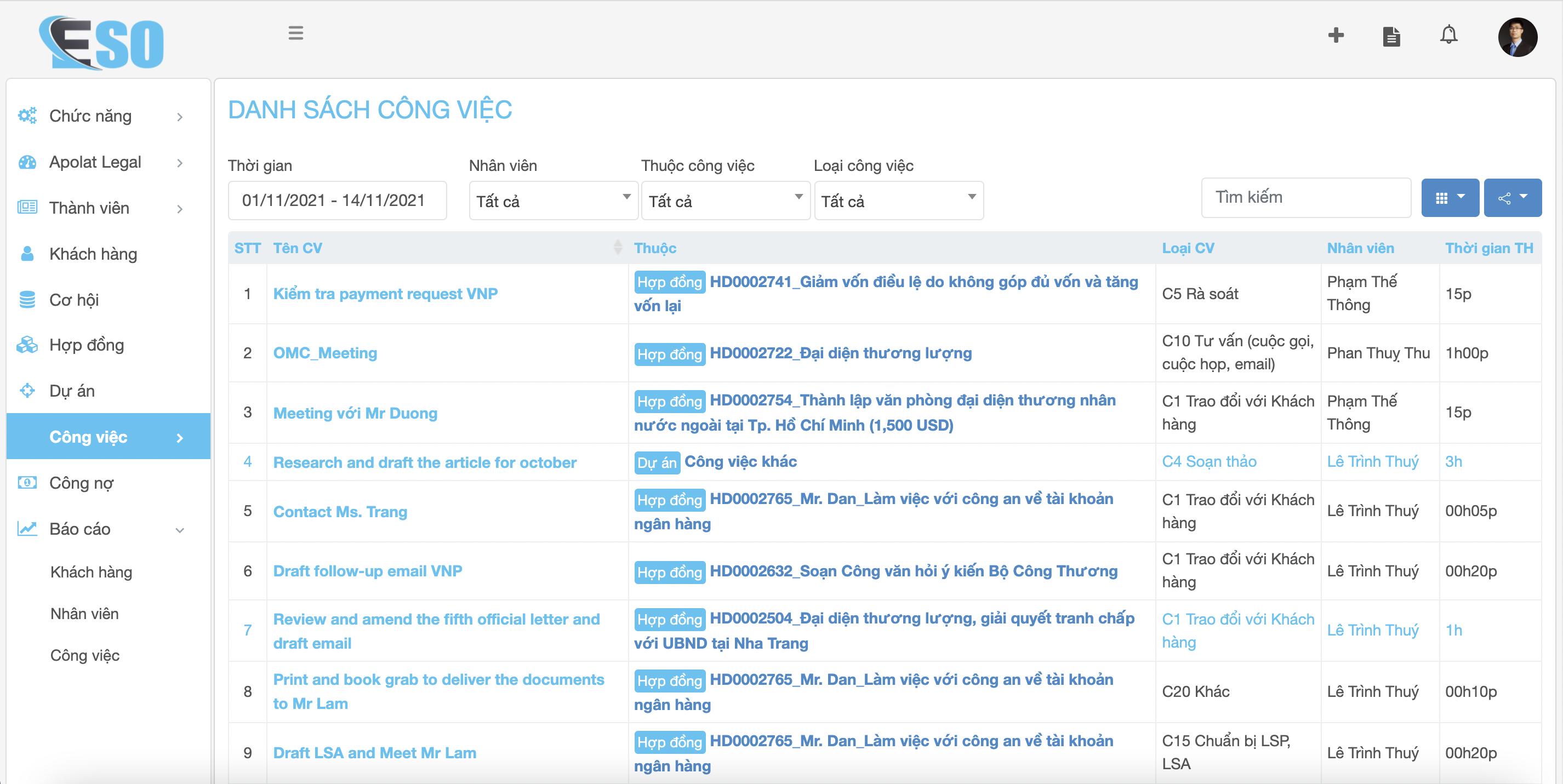Click the ESO logo
The height and width of the screenshot is (784, 1563).
pyautogui.click(x=102, y=42)
